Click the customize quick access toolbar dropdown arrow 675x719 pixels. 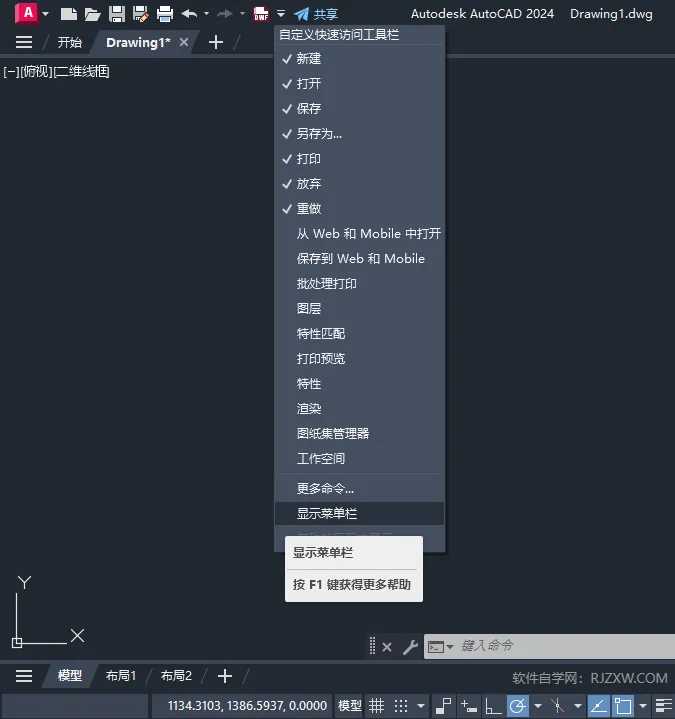coord(281,14)
